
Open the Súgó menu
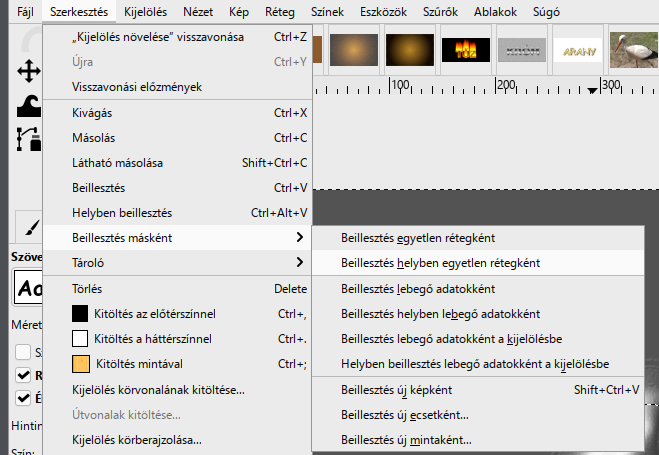pos(546,12)
